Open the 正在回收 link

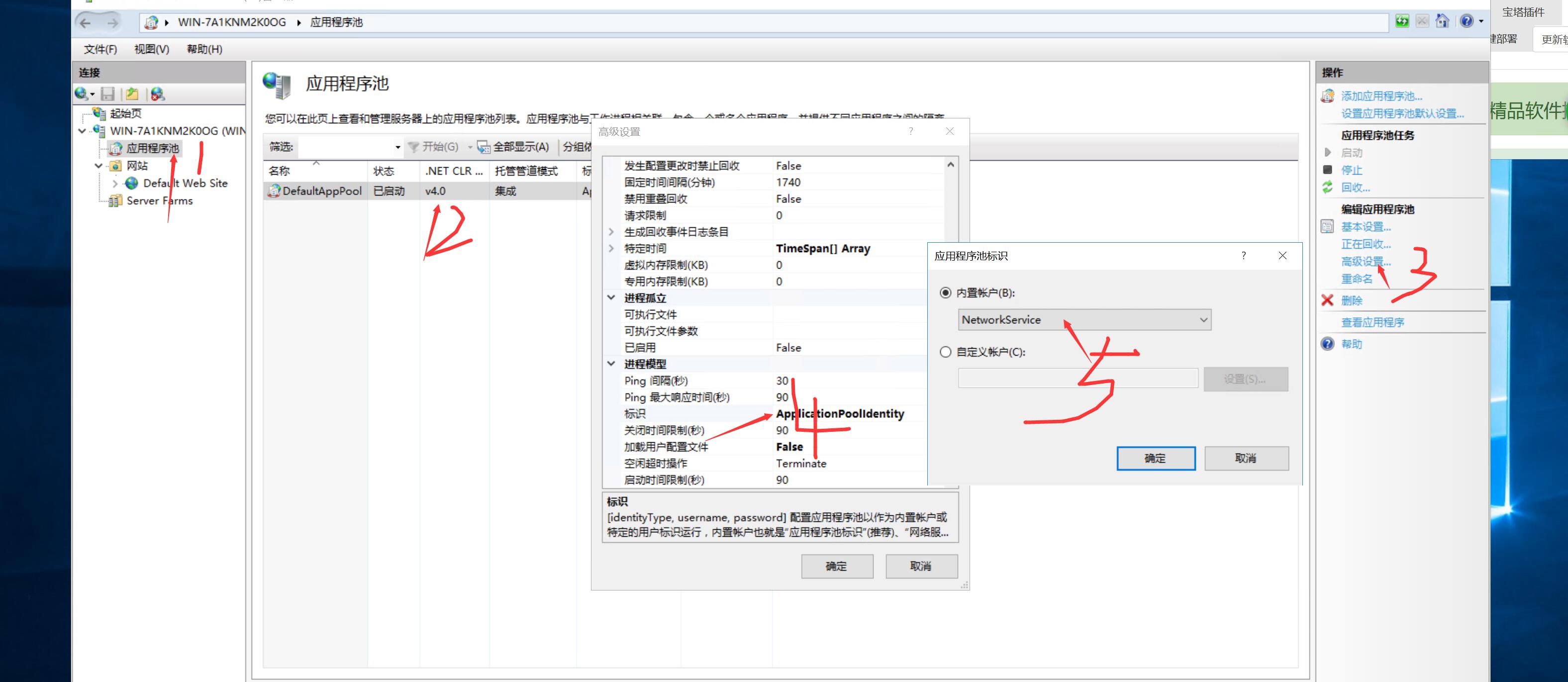pos(1366,244)
